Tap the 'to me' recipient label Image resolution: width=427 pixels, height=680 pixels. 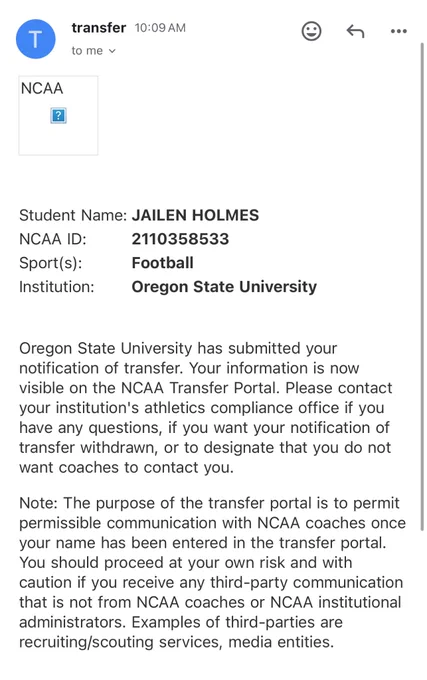[87, 51]
